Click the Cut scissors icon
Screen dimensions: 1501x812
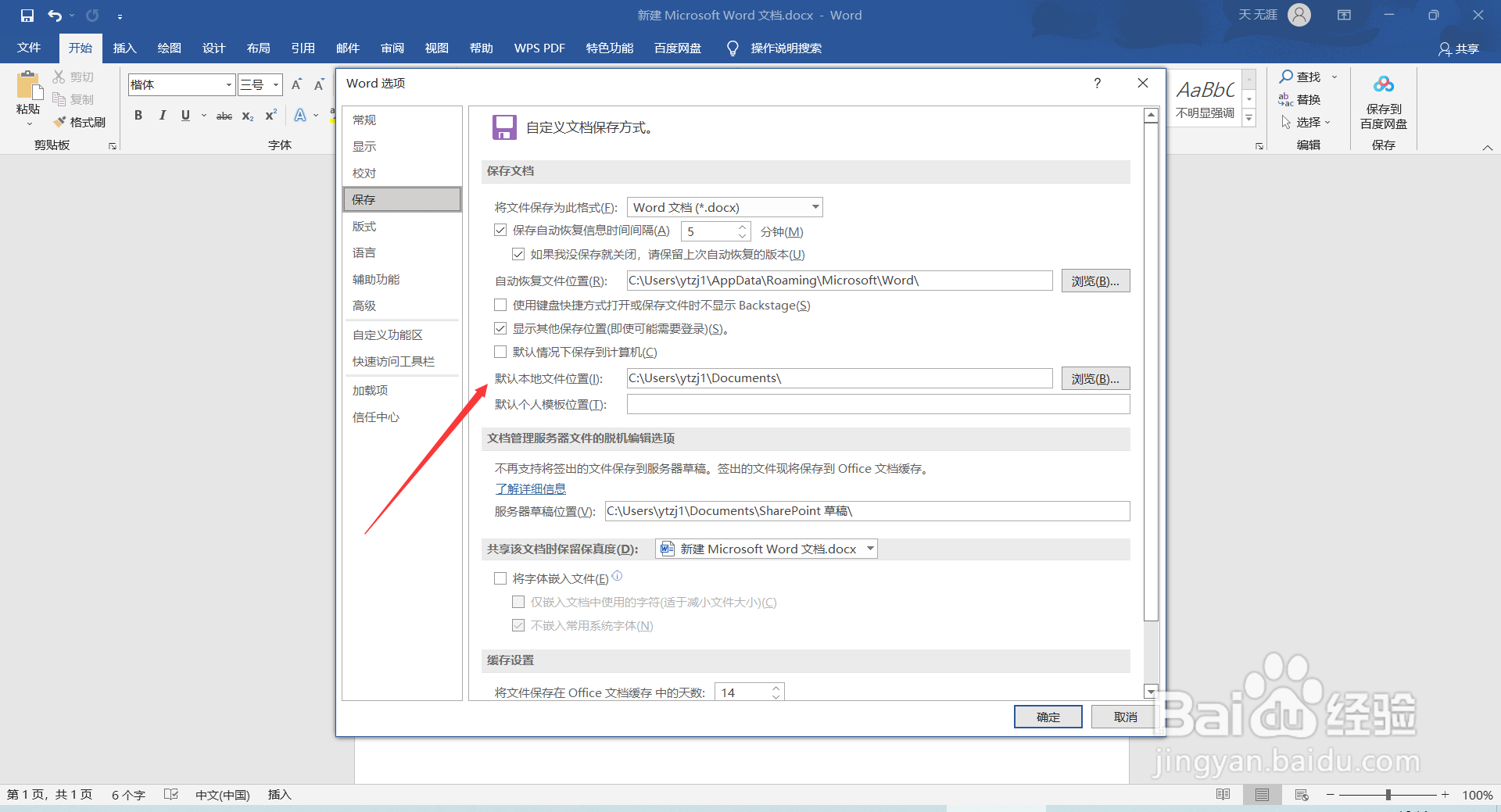59,77
